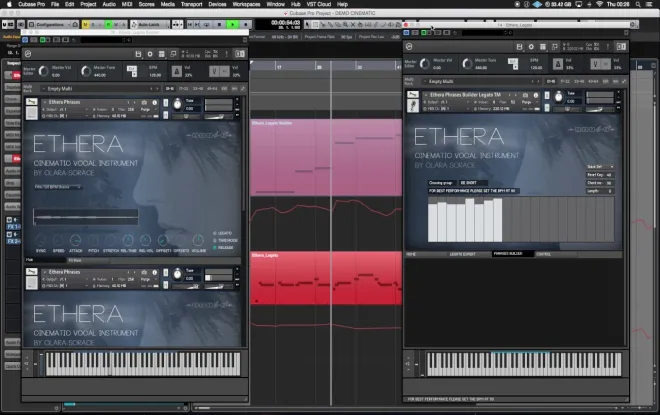This screenshot has height=415, width=660.
Task: Click wrench edit icon of first Ethera Phrases
Action: point(32,102)
